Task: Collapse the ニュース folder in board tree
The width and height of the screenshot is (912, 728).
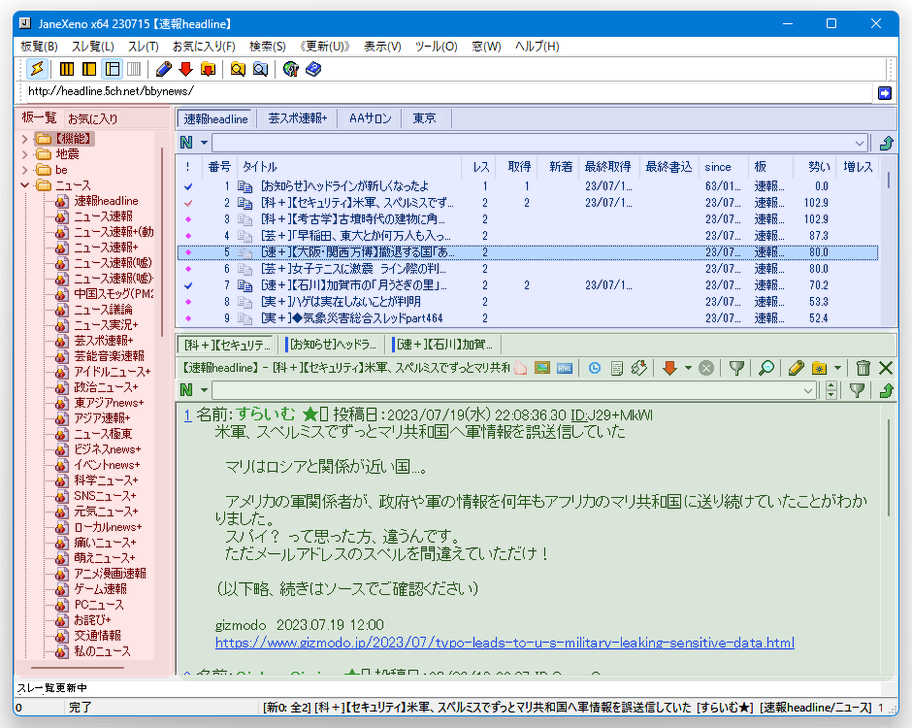Action: [x=24, y=185]
